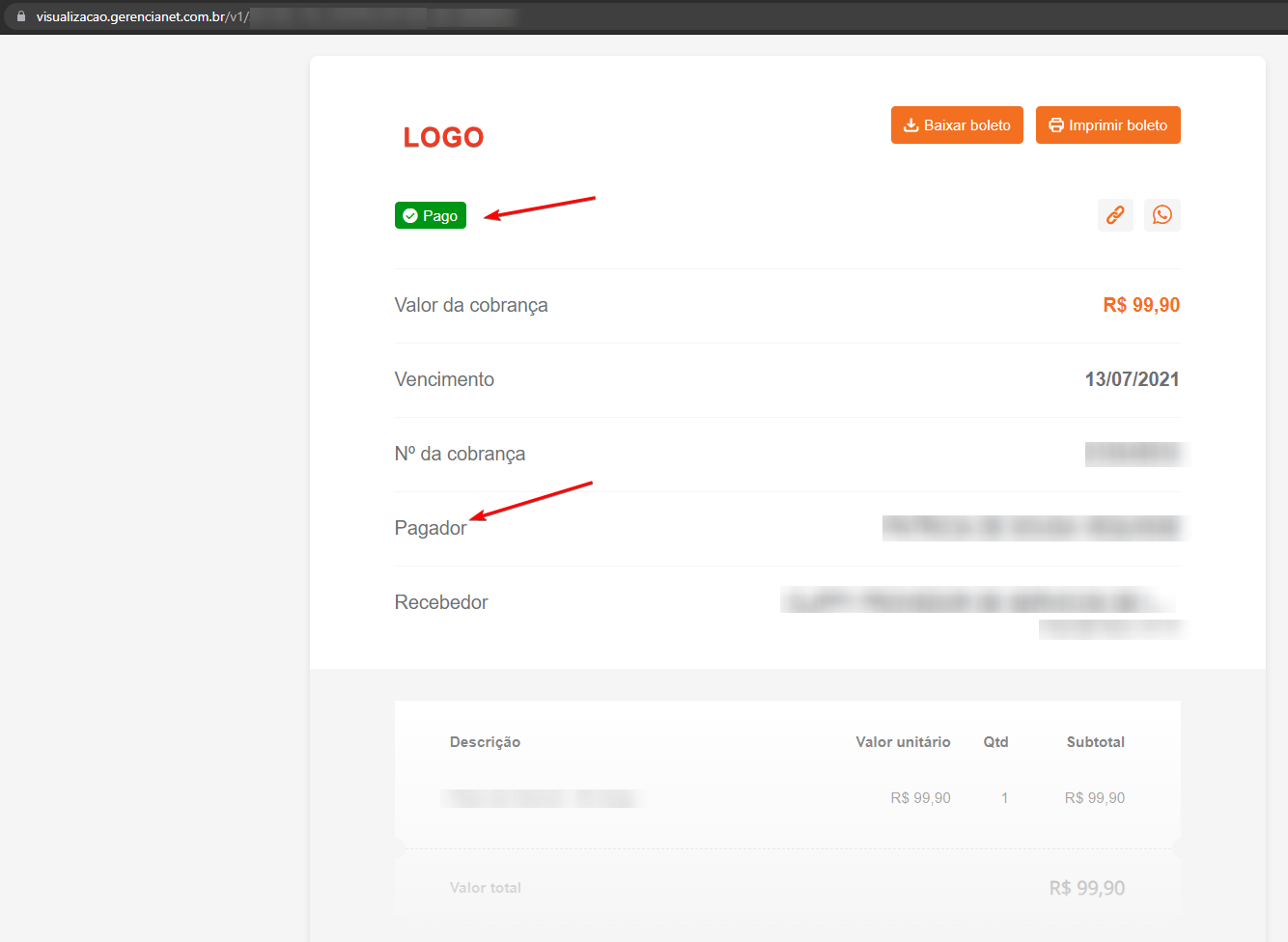Click the Valor unitário column header
1288x942 pixels.
[x=903, y=742]
